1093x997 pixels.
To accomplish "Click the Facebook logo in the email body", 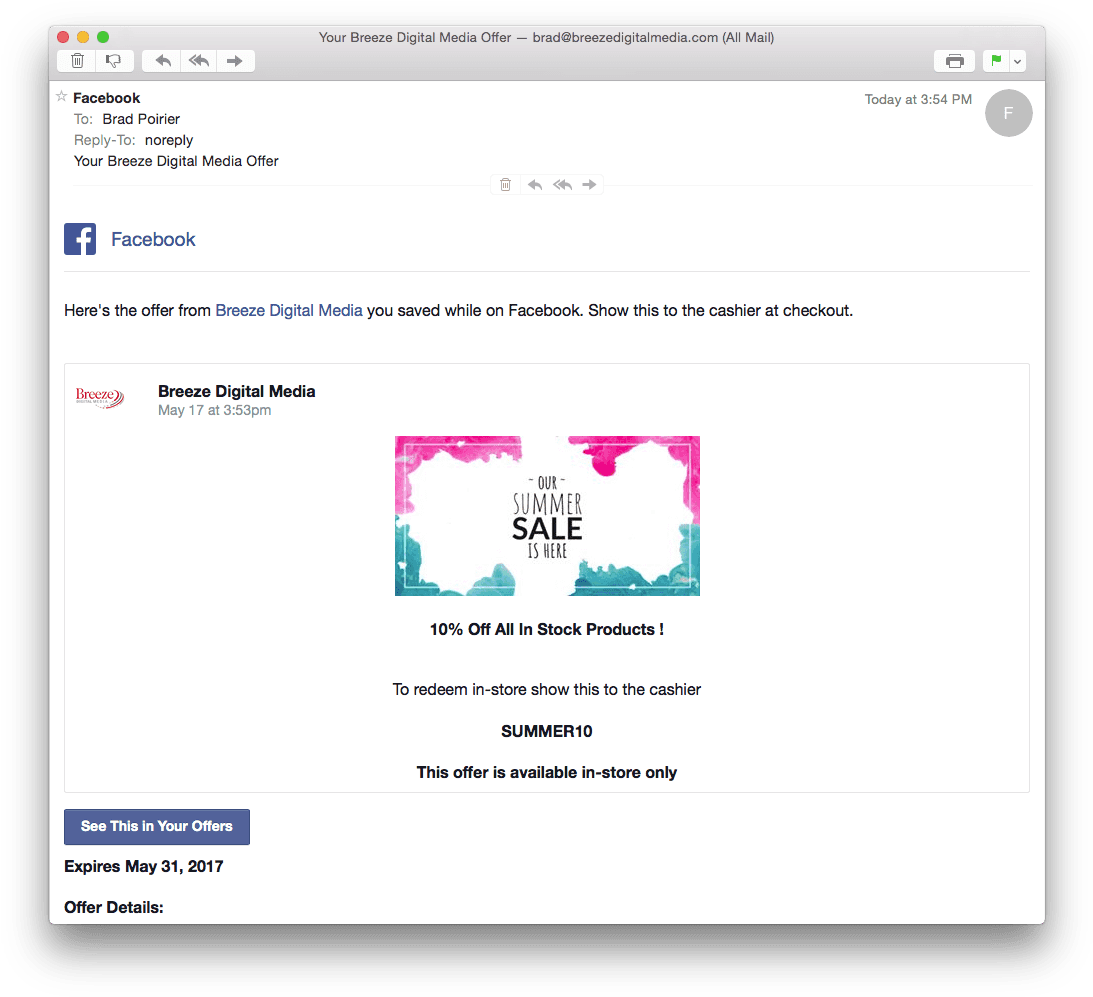I will pos(80,238).
